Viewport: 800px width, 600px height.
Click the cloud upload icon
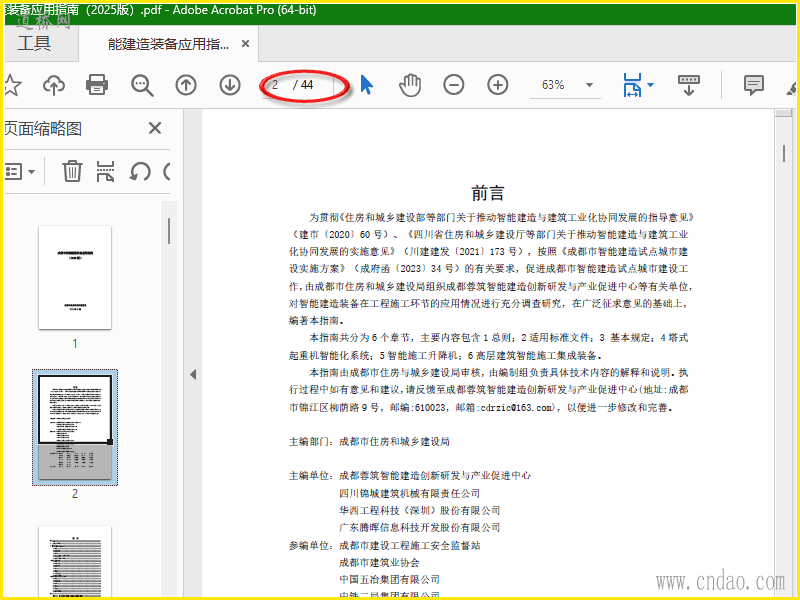pos(54,85)
